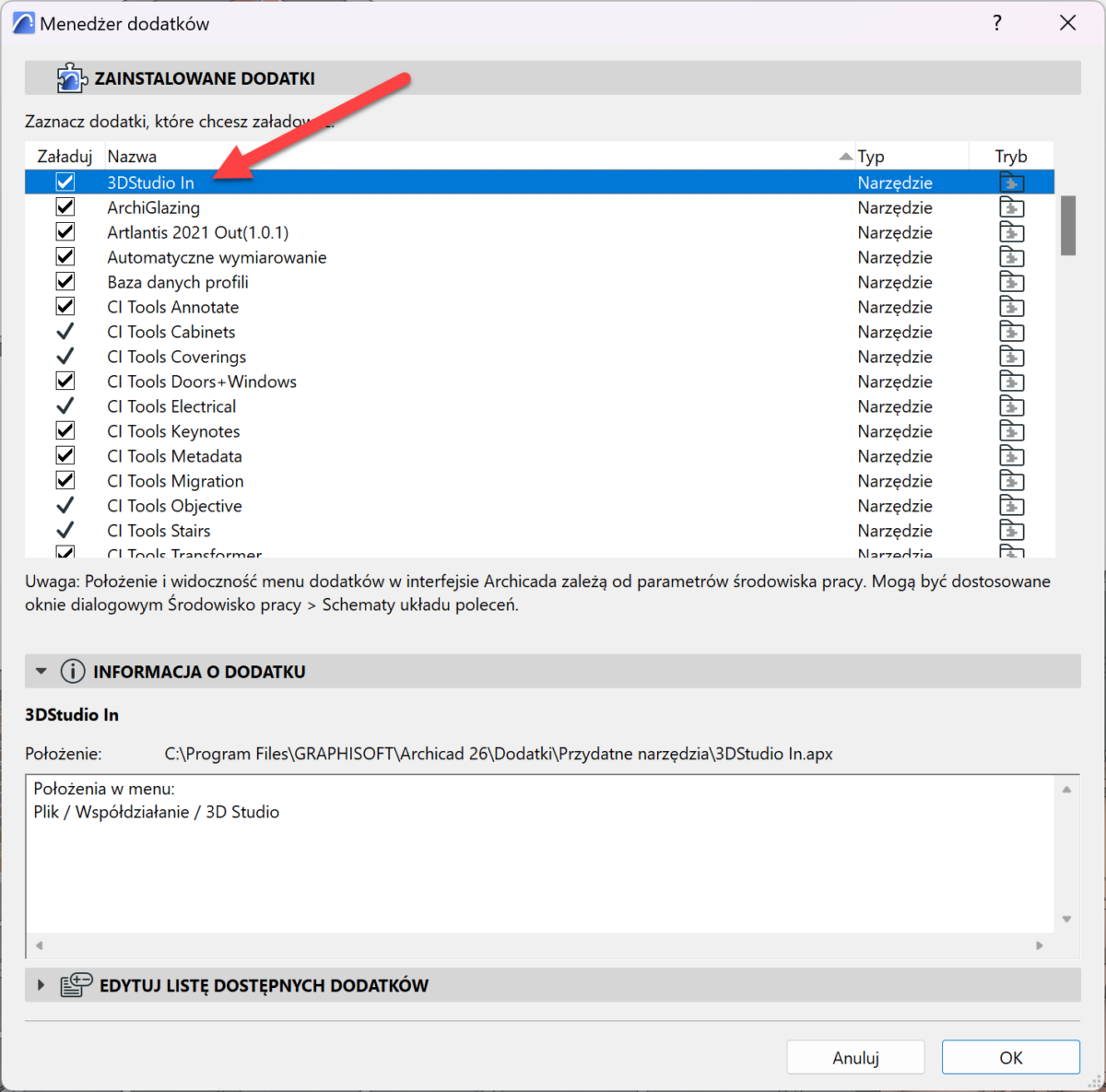Confirm with the OK button
1106x1092 pixels.
pos(1010,1058)
